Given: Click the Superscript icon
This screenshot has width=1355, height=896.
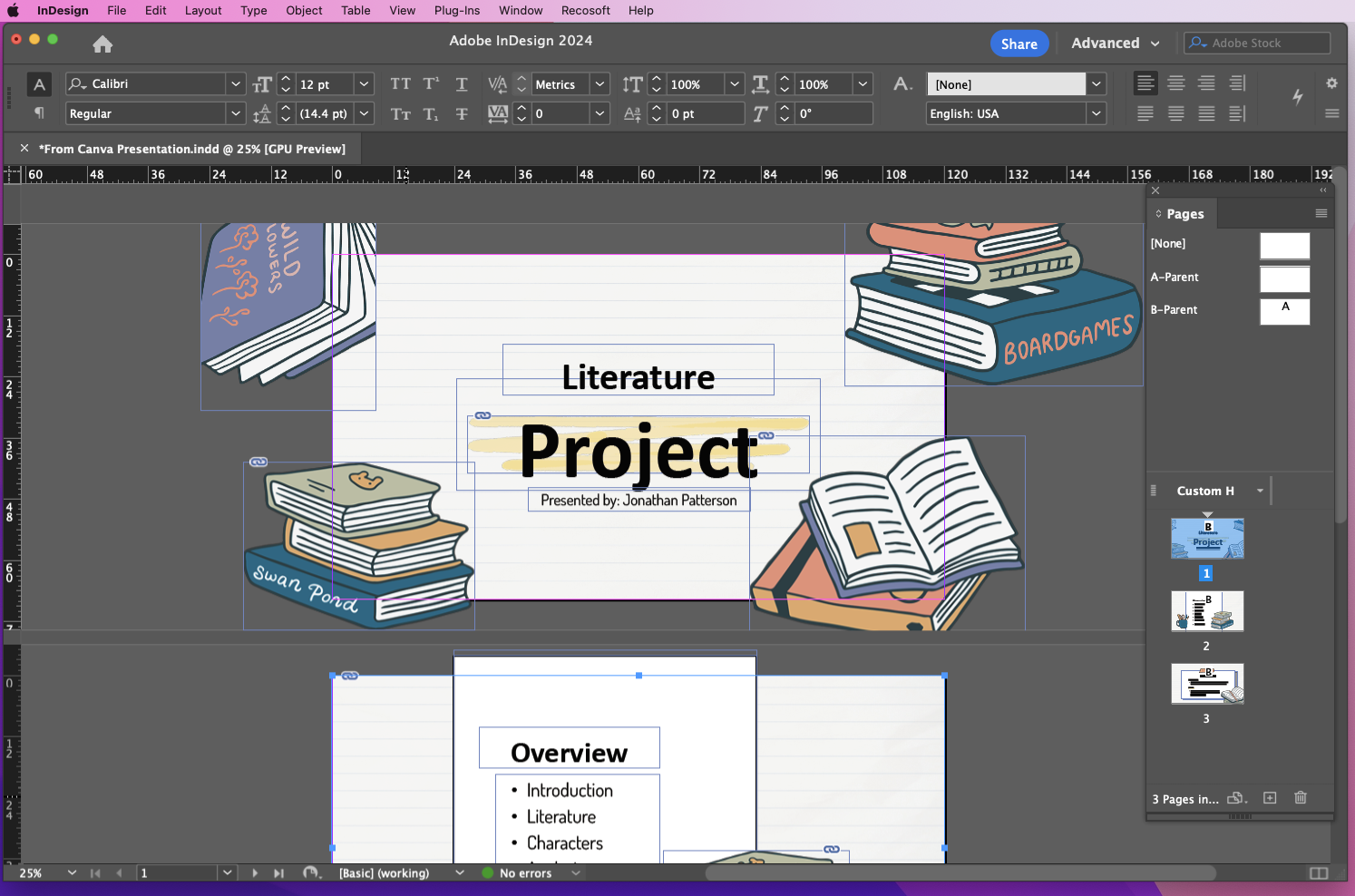Looking at the screenshot, I should (431, 83).
